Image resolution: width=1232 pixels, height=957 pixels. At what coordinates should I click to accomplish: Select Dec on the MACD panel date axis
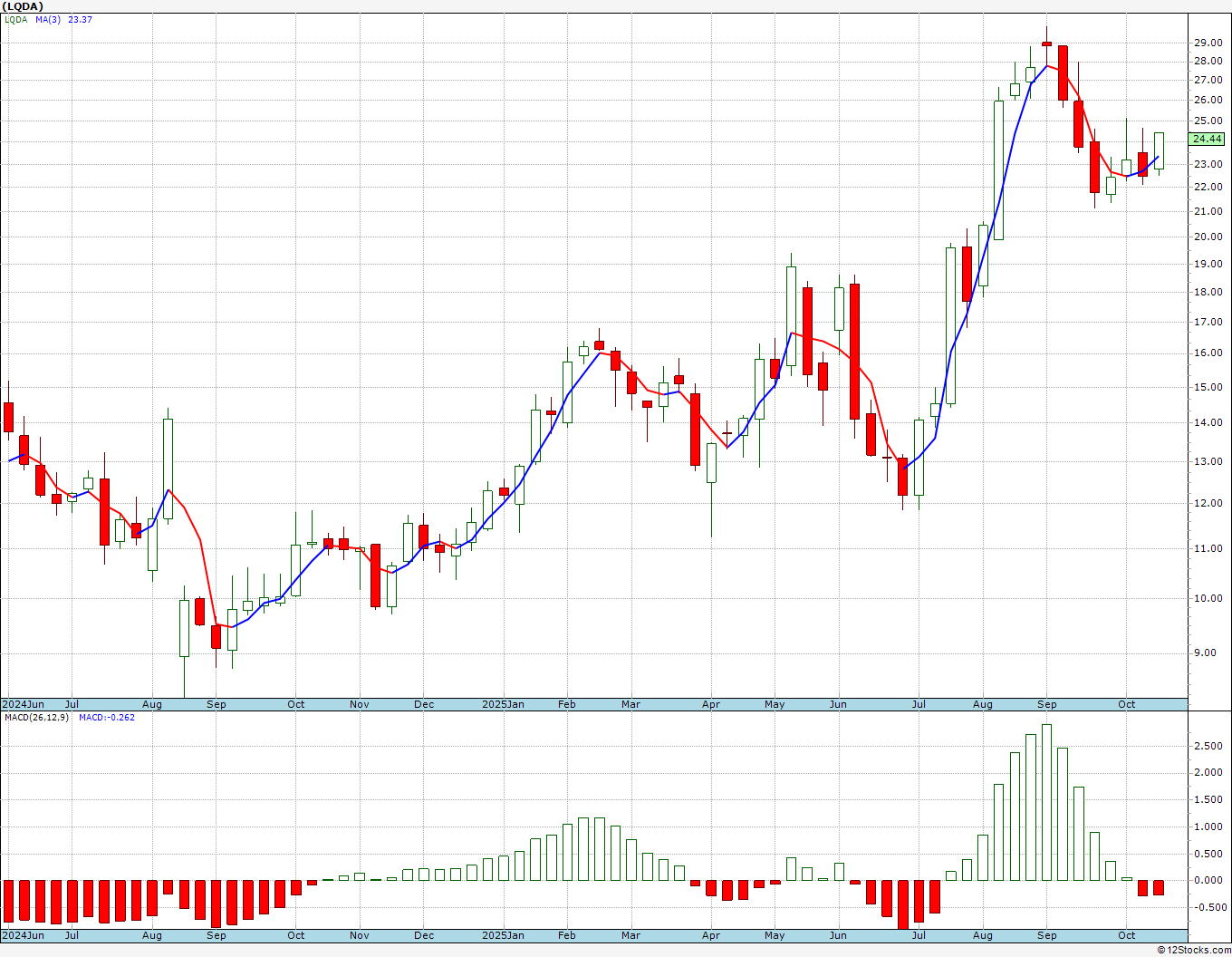424,935
